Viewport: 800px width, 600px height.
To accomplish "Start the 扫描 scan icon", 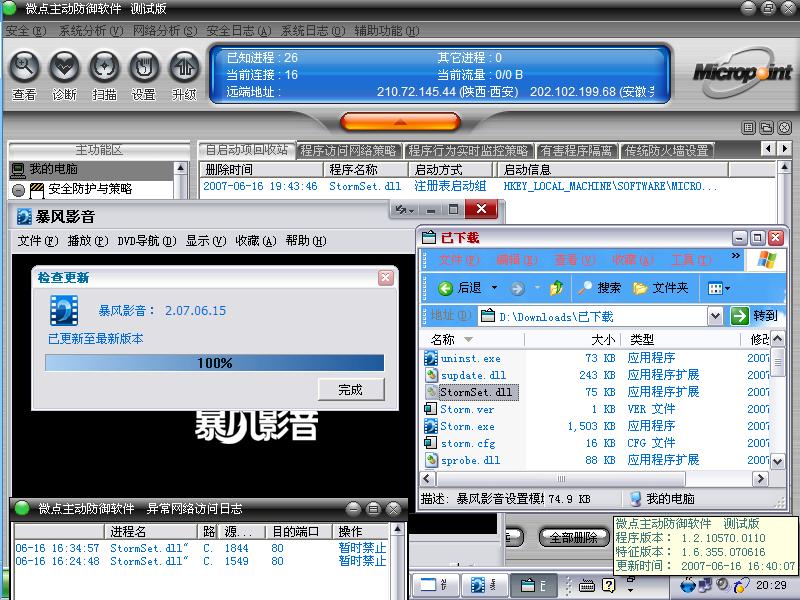I will (105, 67).
